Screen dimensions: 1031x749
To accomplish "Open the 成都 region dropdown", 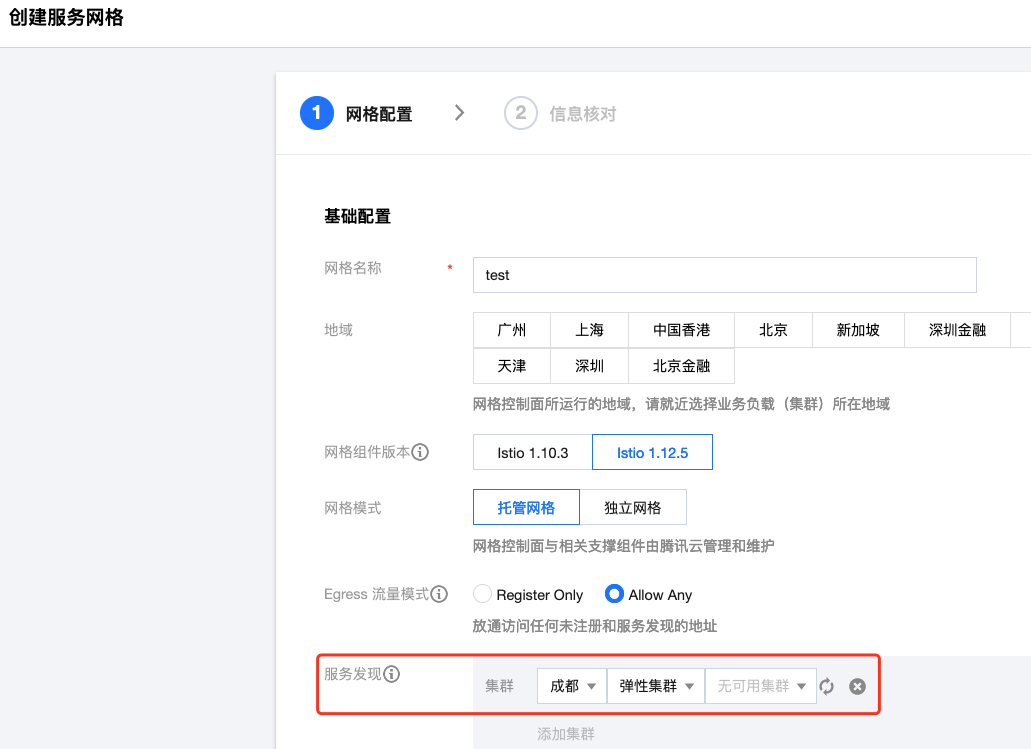I will click(x=571, y=686).
